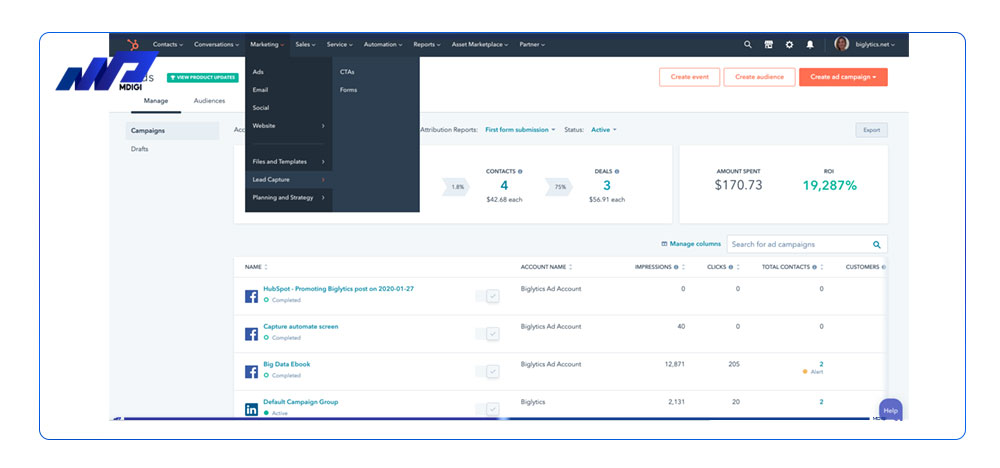Click Facebook icon for Capture automate screen

(251, 334)
